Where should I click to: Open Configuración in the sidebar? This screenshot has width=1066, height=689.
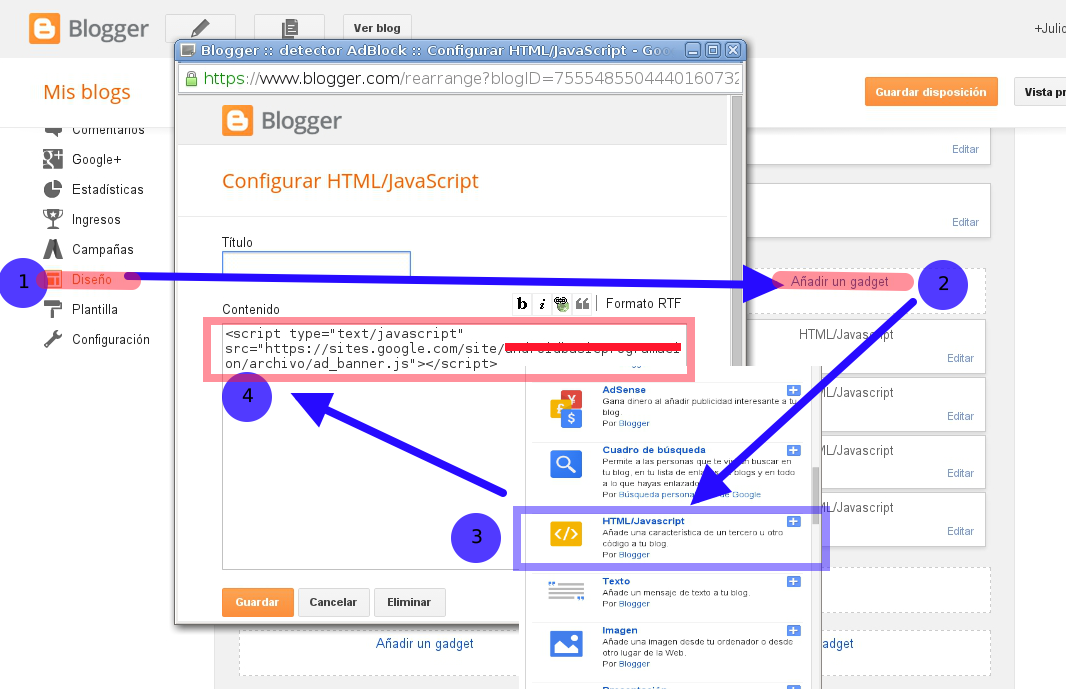tap(111, 339)
